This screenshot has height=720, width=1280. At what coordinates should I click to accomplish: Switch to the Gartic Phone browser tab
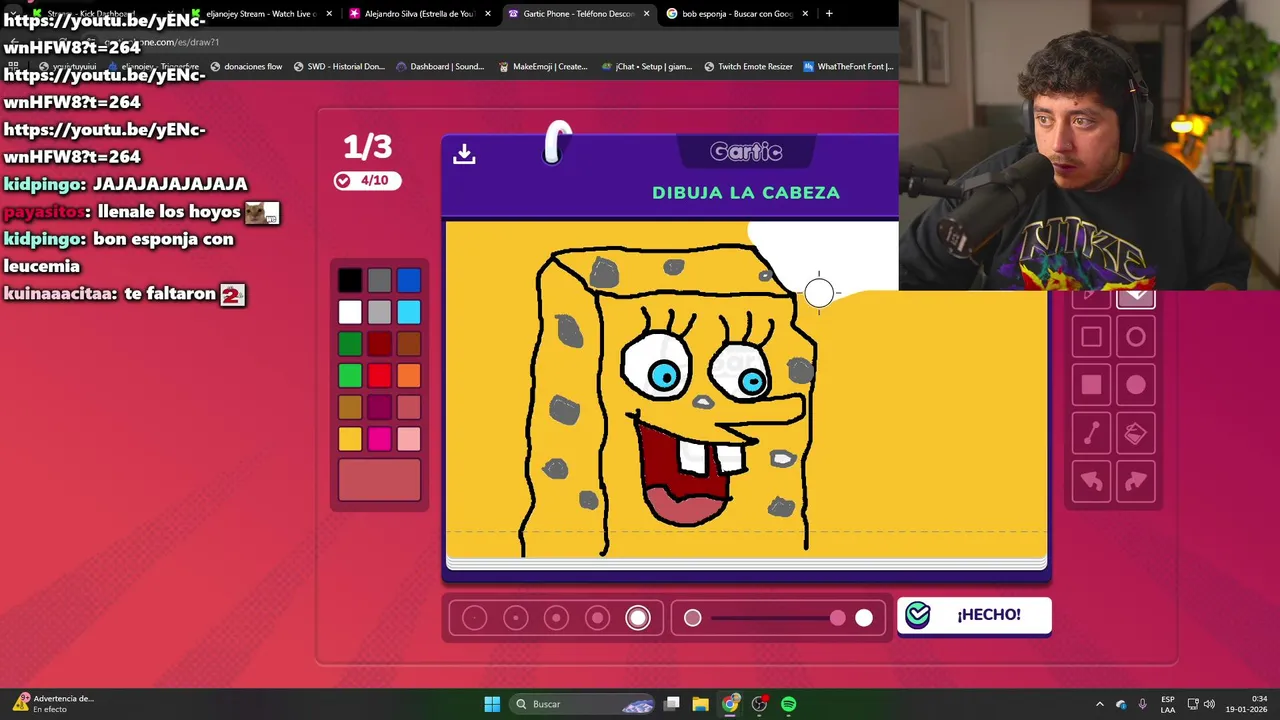tap(578, 14)
